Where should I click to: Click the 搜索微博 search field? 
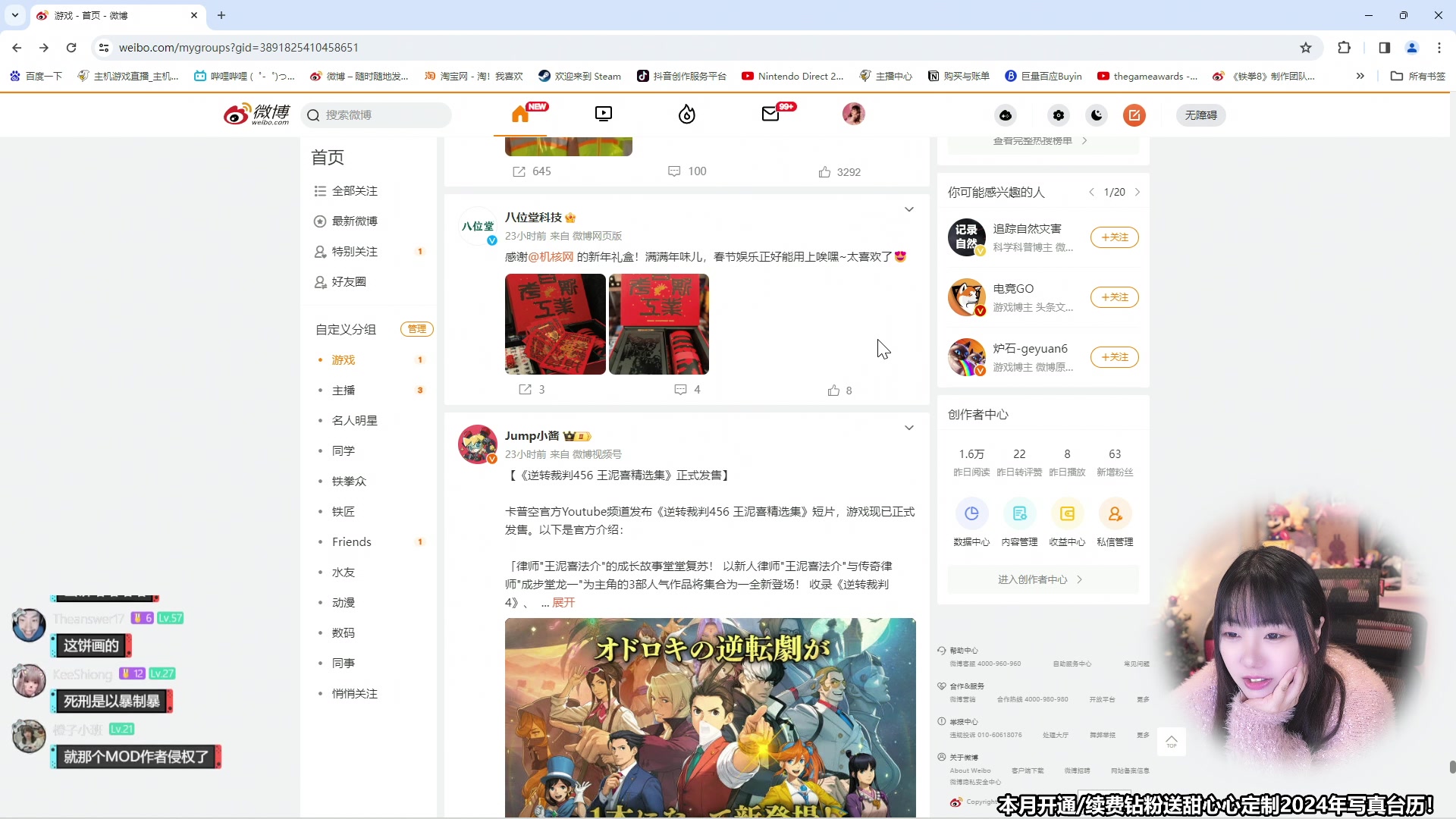point(377,115)
